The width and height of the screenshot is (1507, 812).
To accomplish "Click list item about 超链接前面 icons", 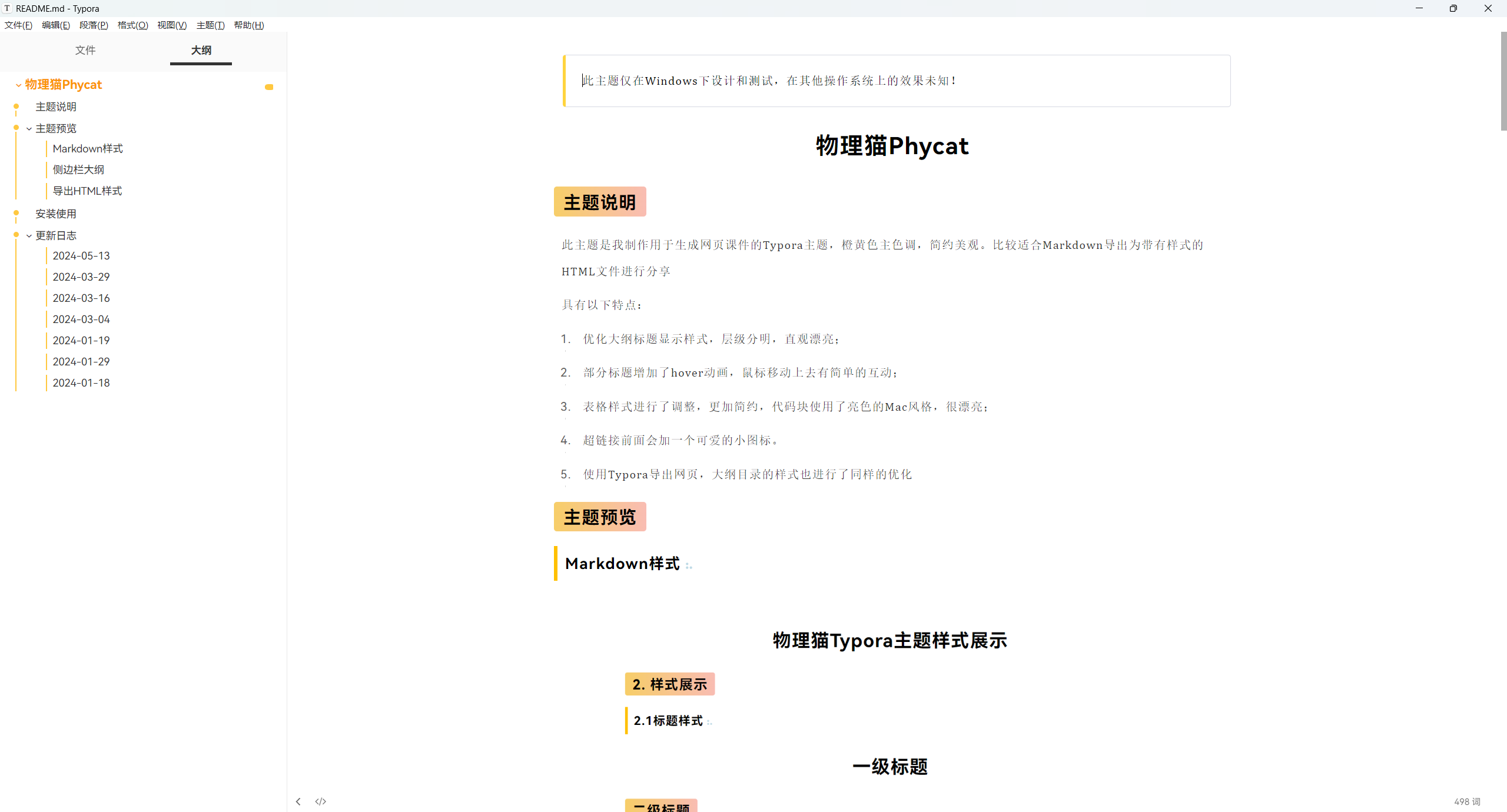I will [x=681, y=440].
